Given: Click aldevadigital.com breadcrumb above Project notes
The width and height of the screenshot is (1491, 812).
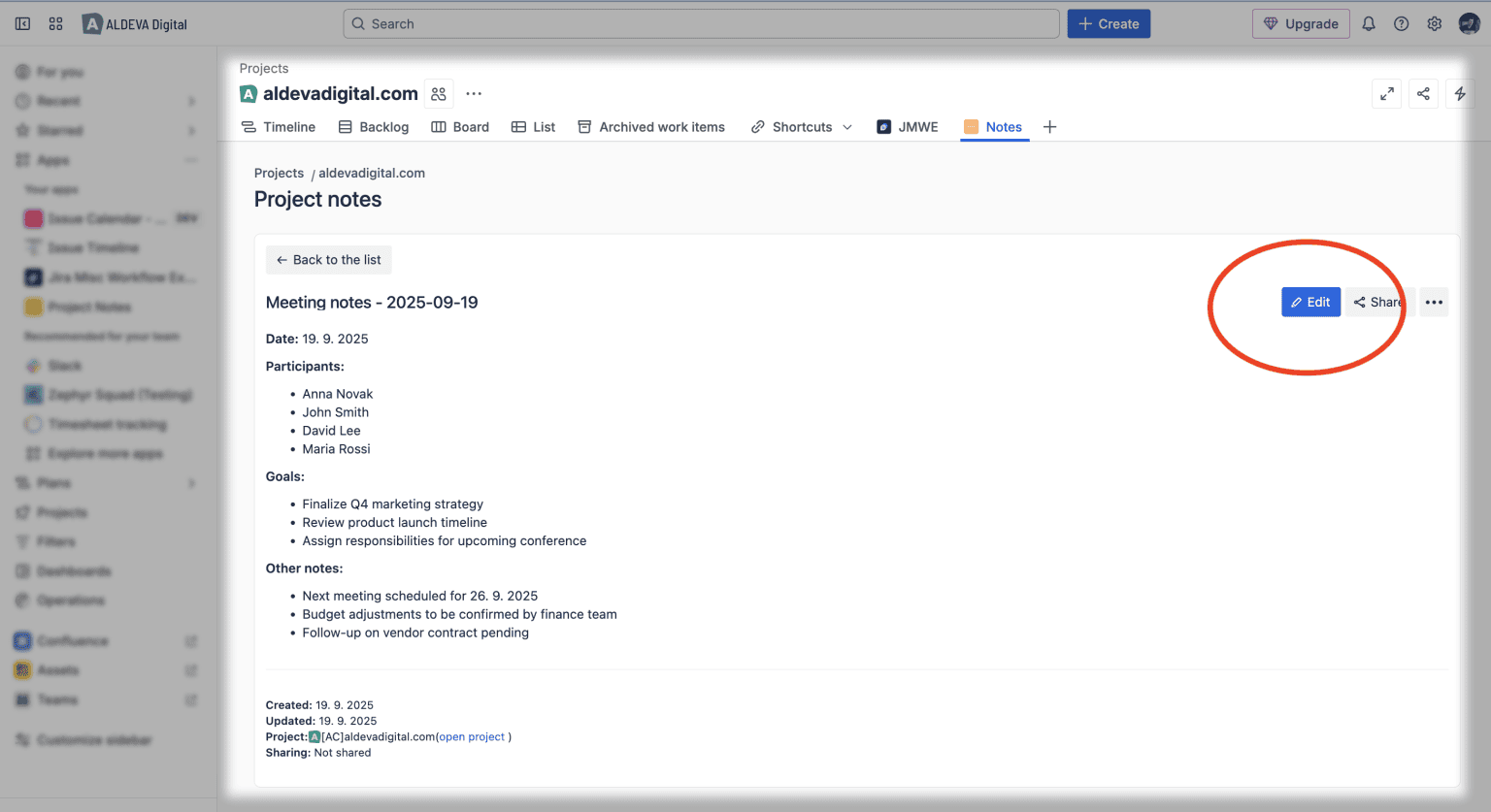Looking at the screenshot, I should [x=372, y=174].
